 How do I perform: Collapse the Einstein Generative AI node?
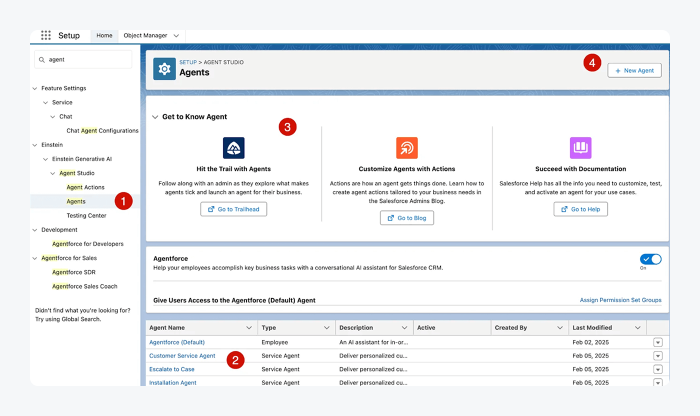[x=46, y=159]
